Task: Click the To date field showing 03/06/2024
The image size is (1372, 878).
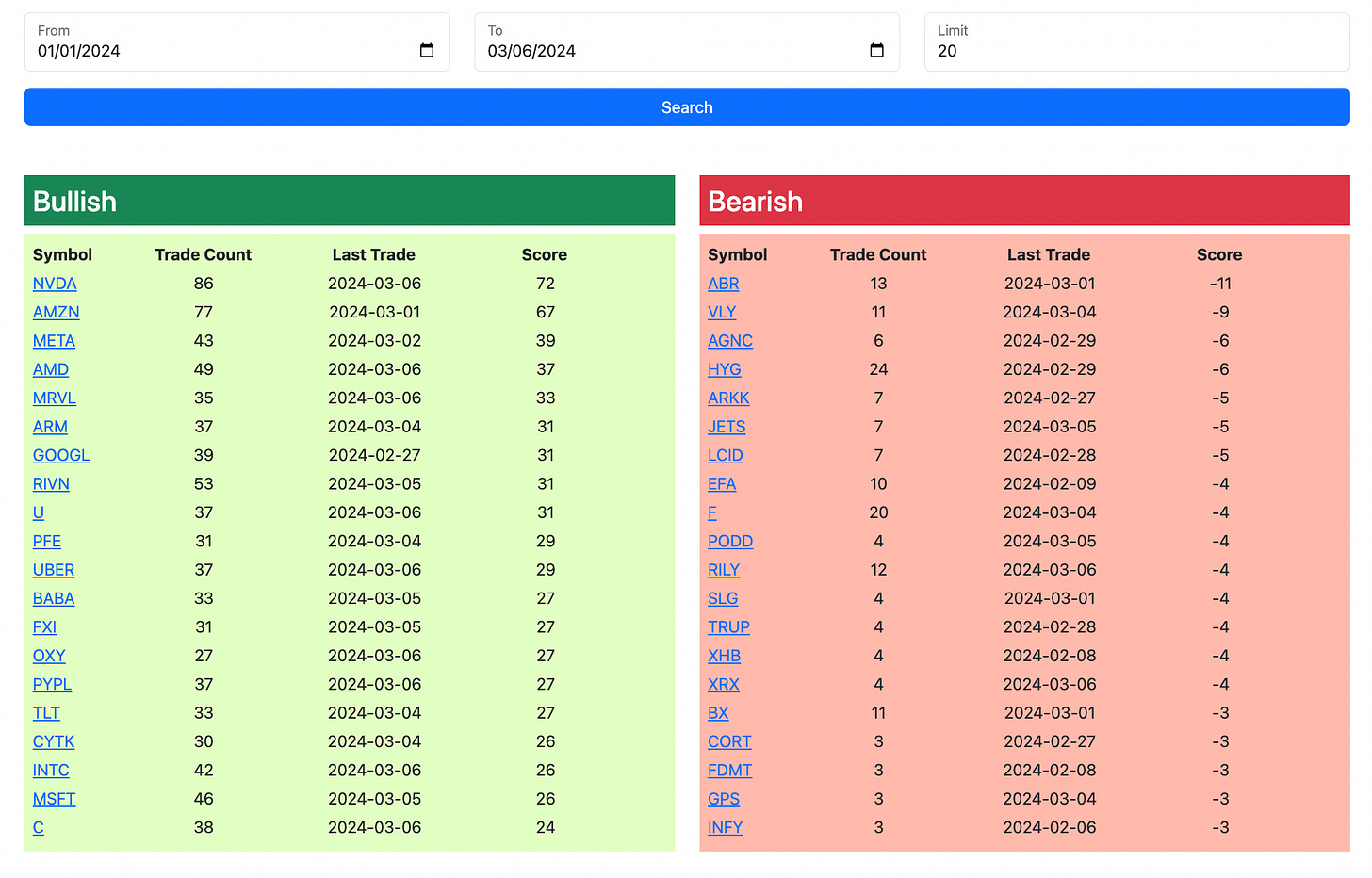Action: pos(687,42)
